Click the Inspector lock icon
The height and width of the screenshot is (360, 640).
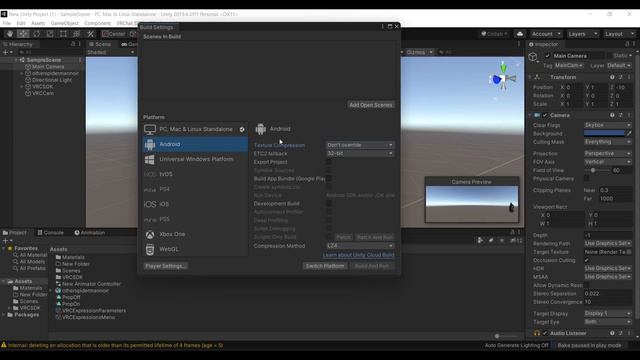click(627, 44)
